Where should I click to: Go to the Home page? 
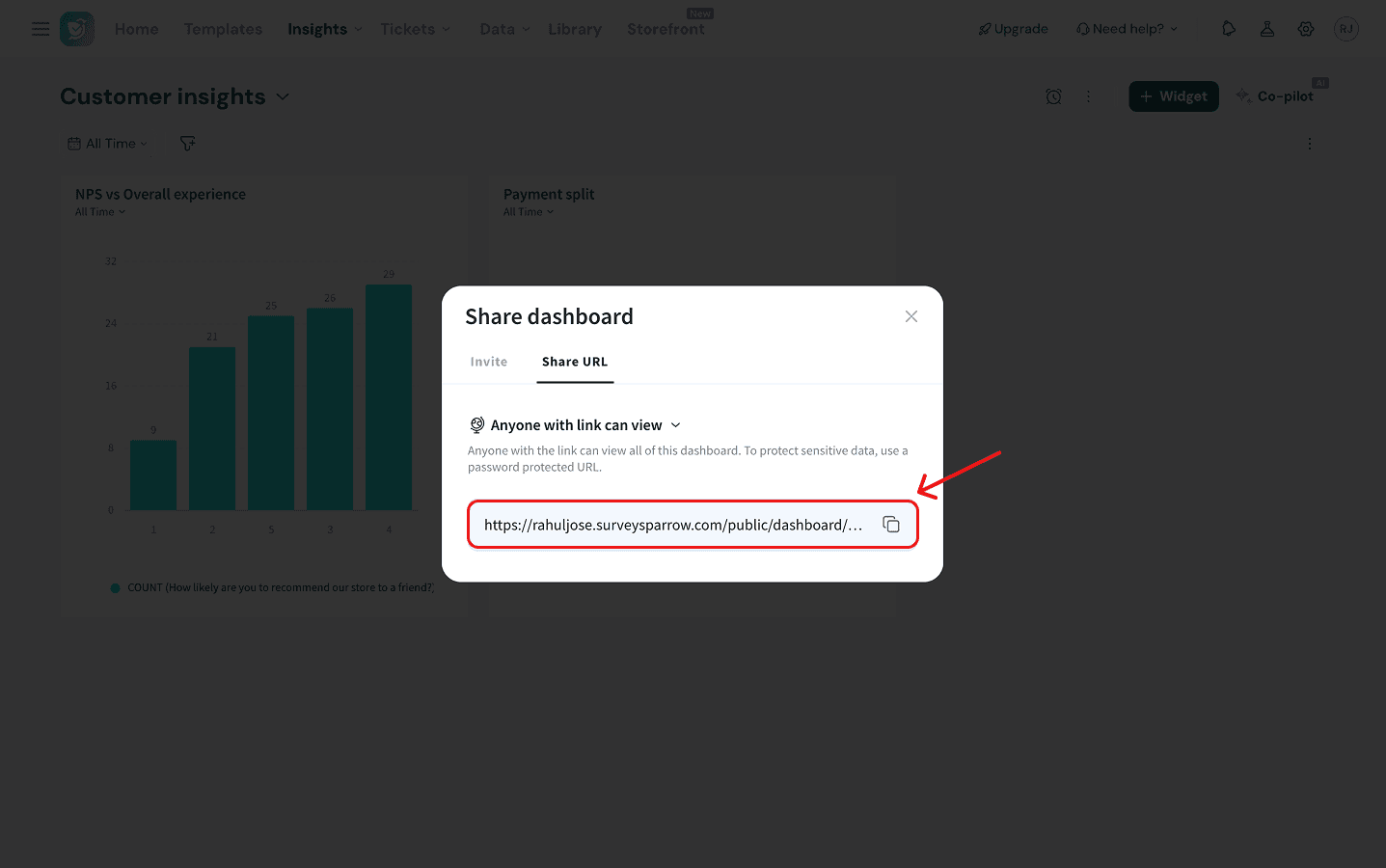coord(137,29)
